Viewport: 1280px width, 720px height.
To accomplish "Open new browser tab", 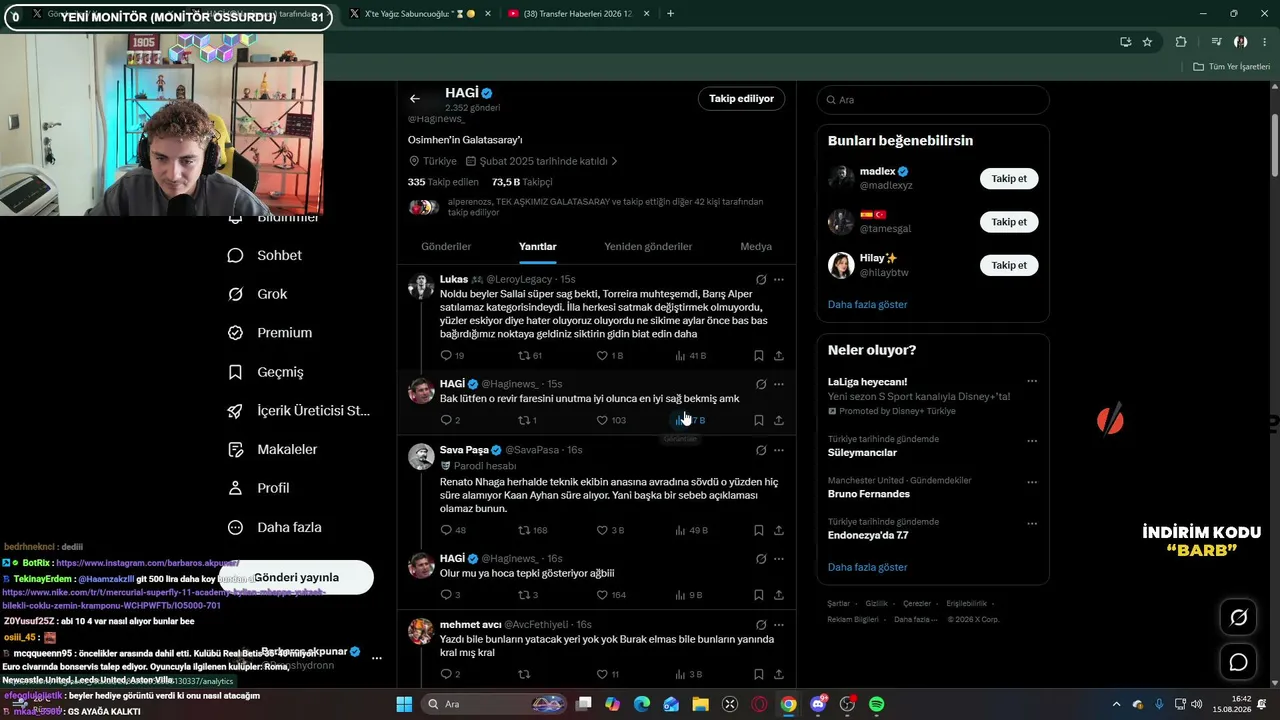I will pos(670,13).
